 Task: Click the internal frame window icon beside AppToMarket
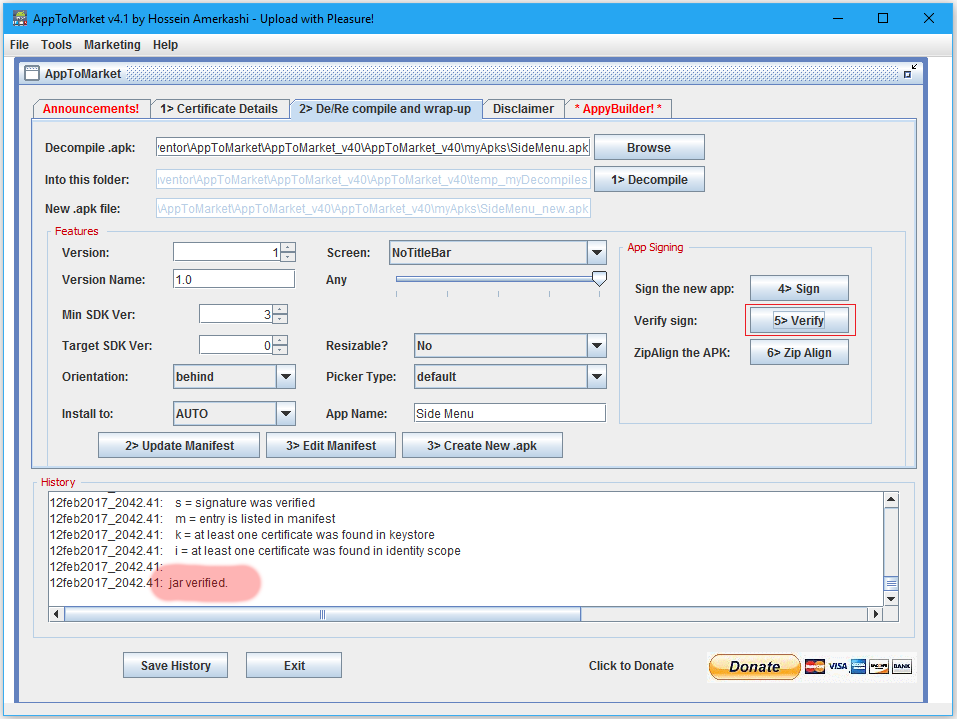[x=32, y=74]
